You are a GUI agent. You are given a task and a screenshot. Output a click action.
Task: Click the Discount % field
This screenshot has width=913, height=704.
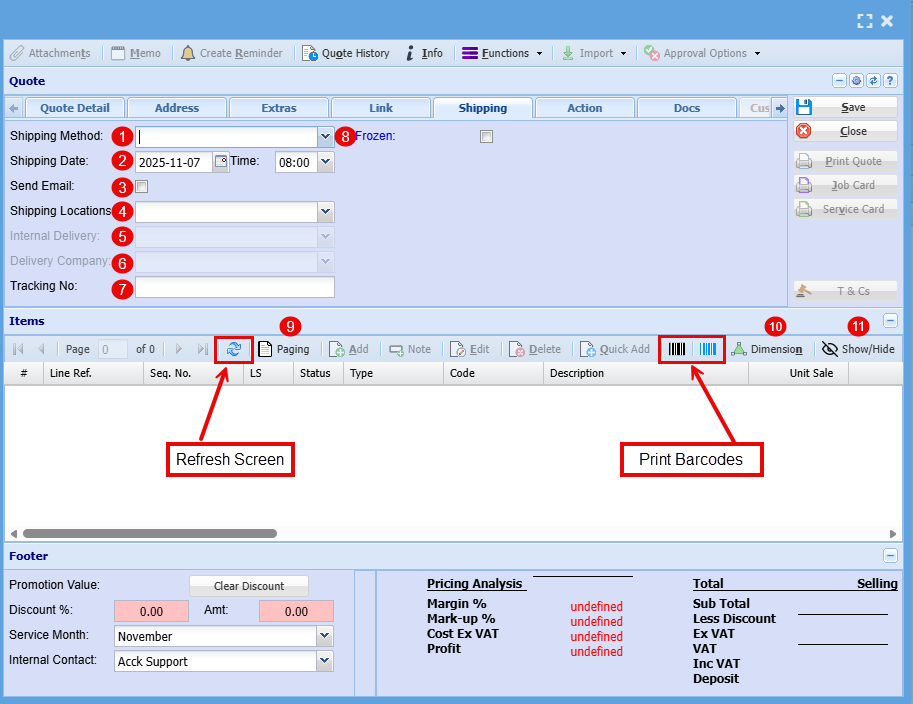pos(151,611)
